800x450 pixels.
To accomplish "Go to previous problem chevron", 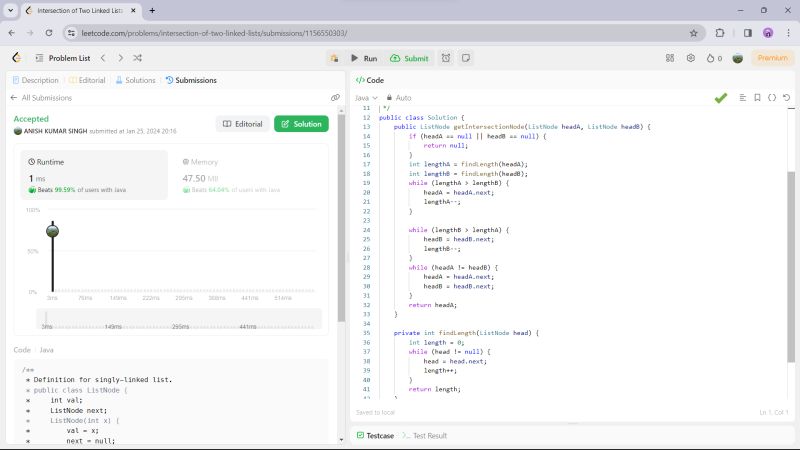I will (102, 58).
